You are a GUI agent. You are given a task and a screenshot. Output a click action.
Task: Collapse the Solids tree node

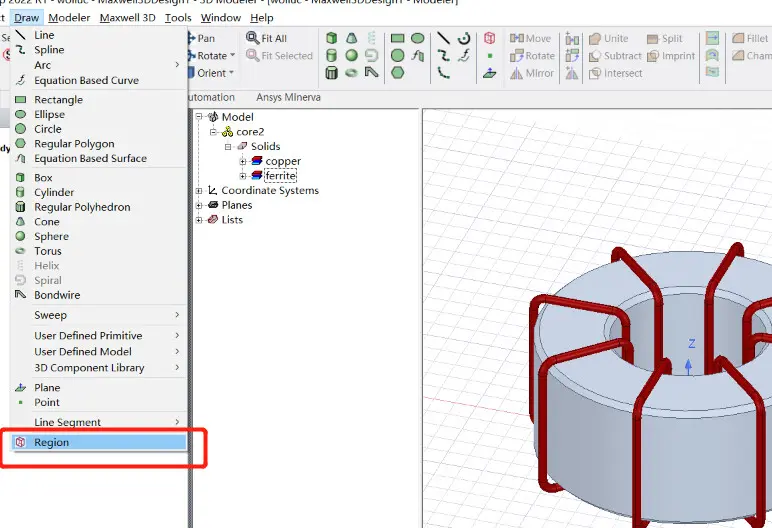point(228,147)
